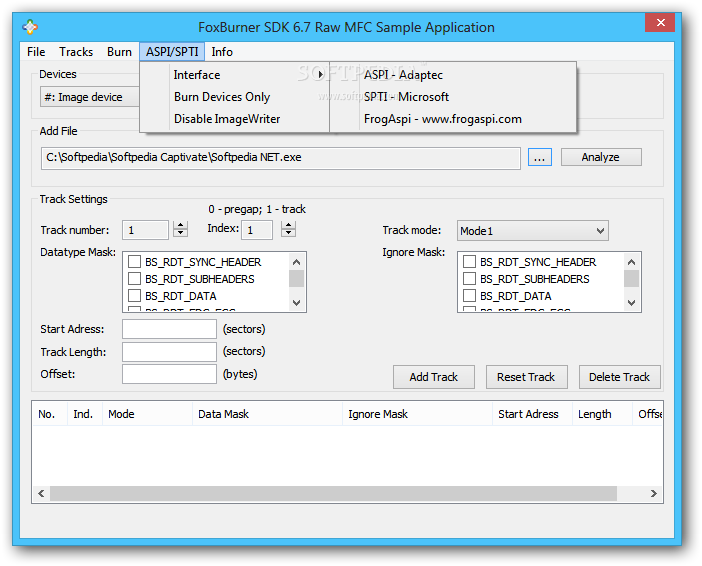Click the Reset Track button

pos(526,377)
